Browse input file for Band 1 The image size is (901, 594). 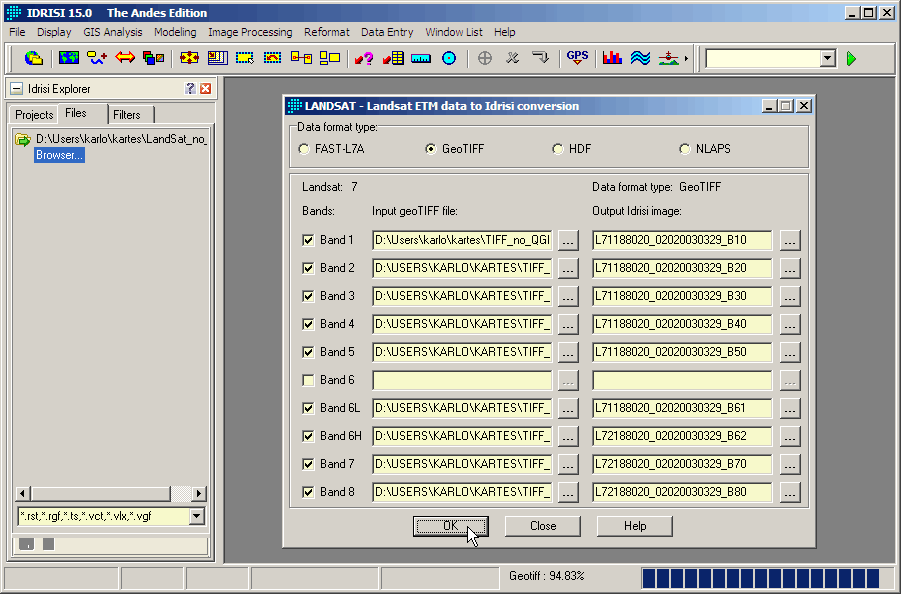coord(568,241)
